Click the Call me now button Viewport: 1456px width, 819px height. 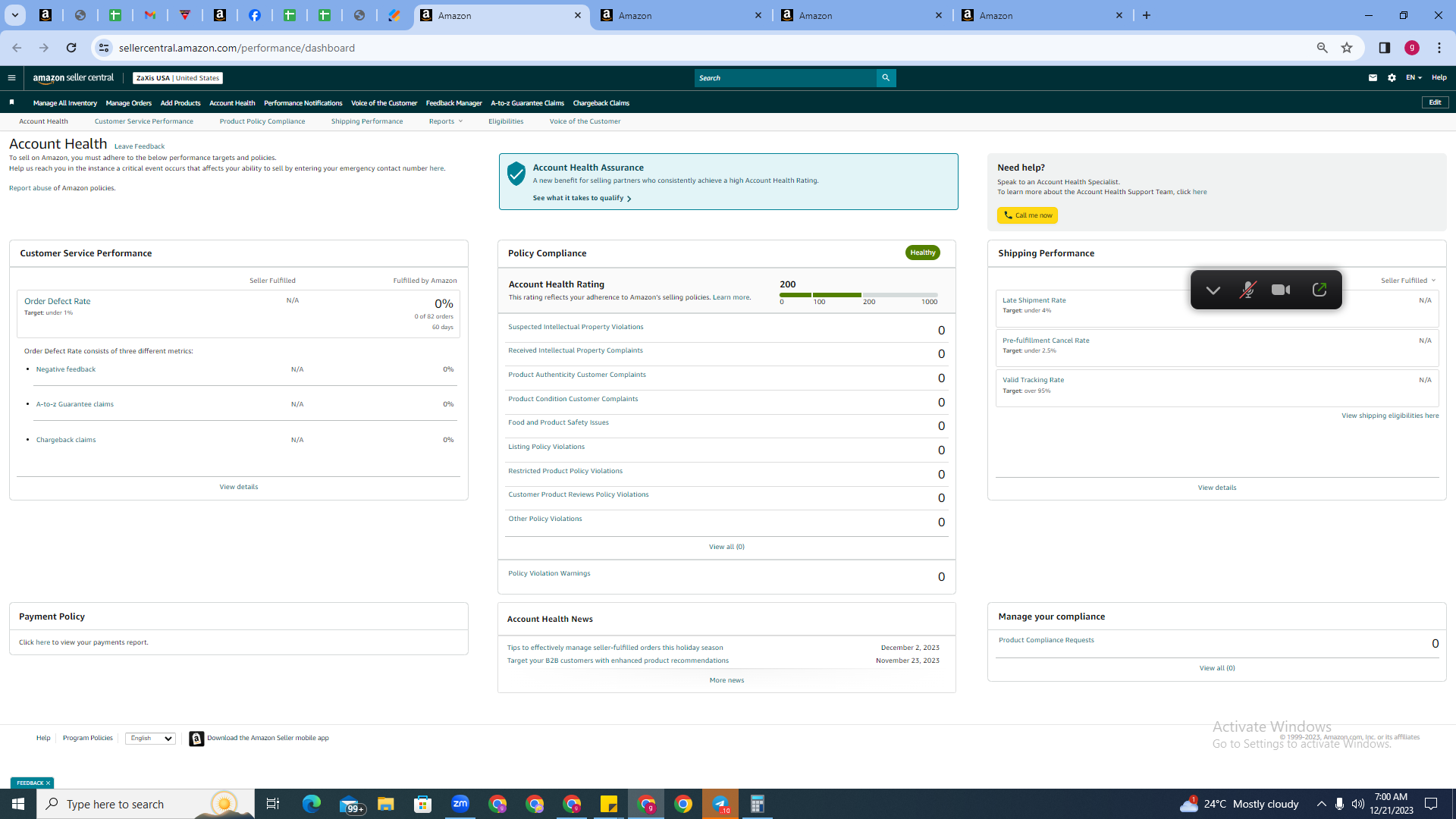(x=1028, y=215)
